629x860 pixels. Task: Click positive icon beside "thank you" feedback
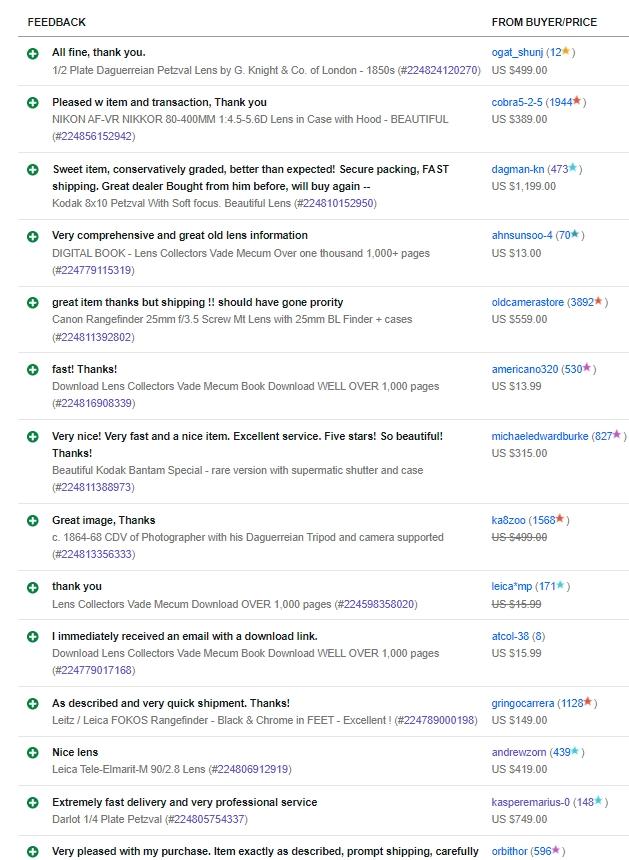click(x=33, y=587)
